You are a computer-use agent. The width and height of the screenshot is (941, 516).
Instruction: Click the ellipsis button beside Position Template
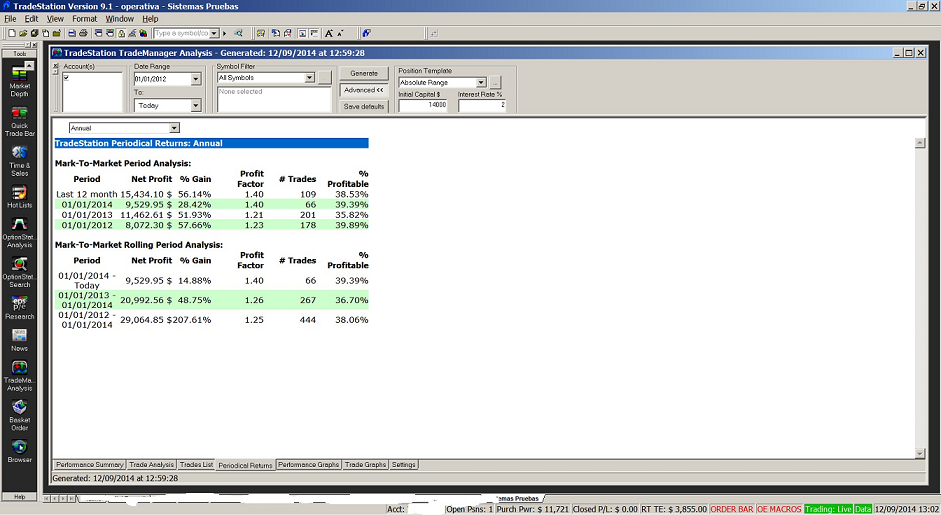[x=495, y=82]
